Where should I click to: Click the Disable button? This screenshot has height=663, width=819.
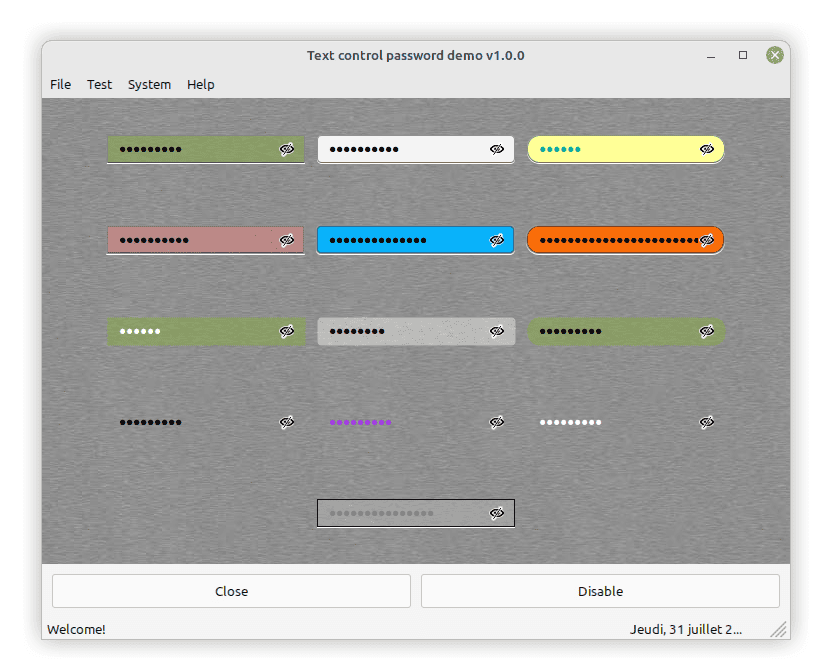[x=600, y=591]
